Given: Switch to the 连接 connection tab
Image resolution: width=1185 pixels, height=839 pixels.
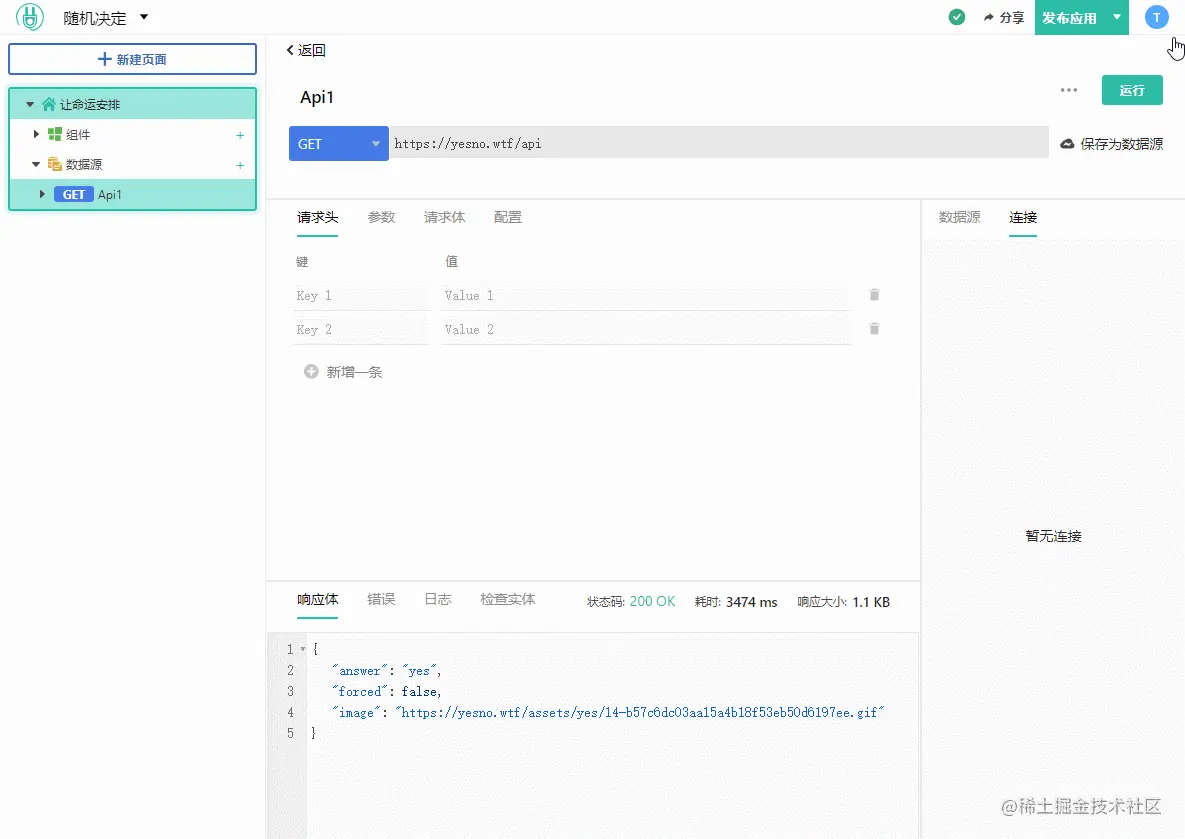Looking at the screenshot, I should (x=1023, y=218).
